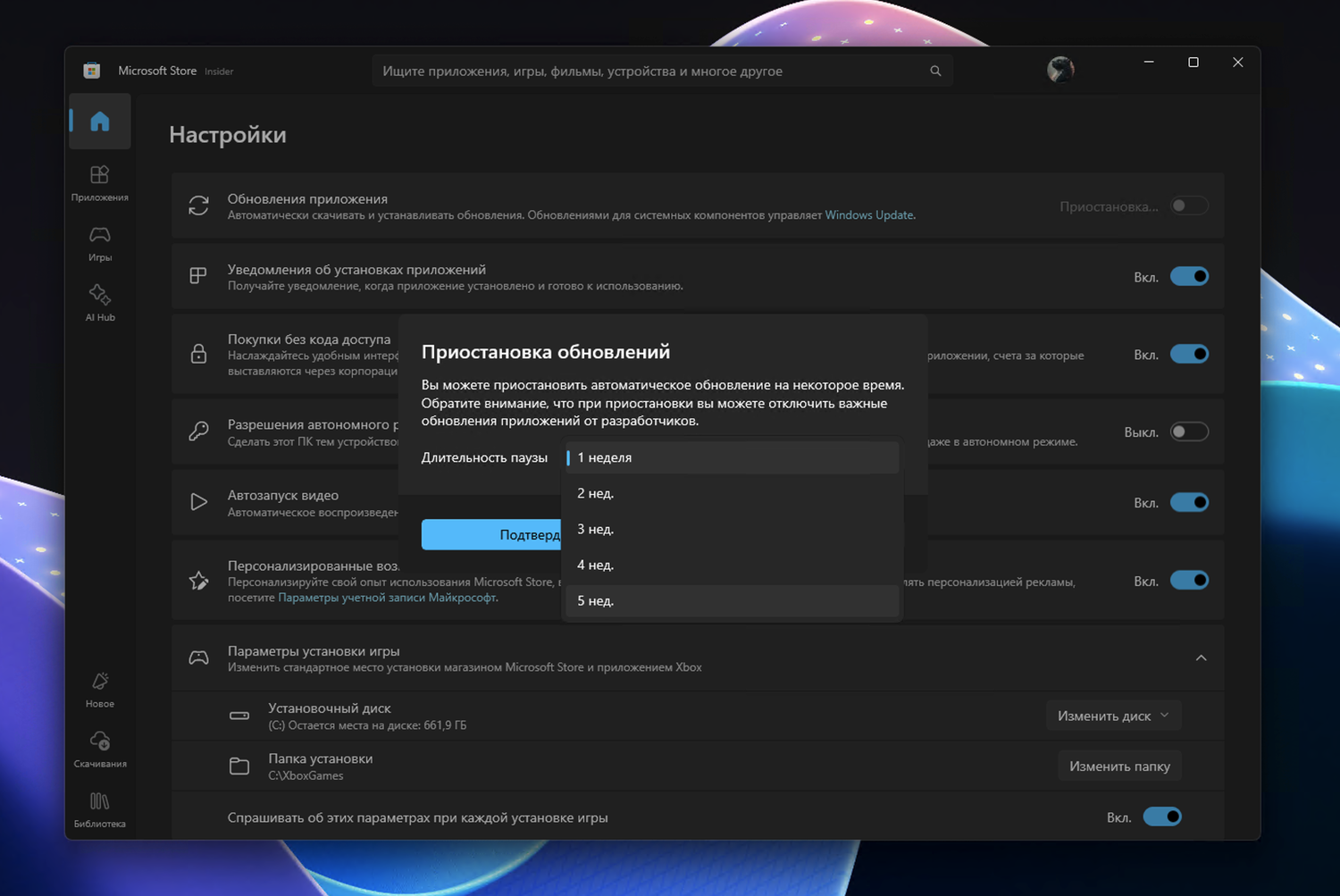Click the Установочный диск row title
Image resolution: width=1340 pixels, height=896 pixels.
tap(330, 708)
